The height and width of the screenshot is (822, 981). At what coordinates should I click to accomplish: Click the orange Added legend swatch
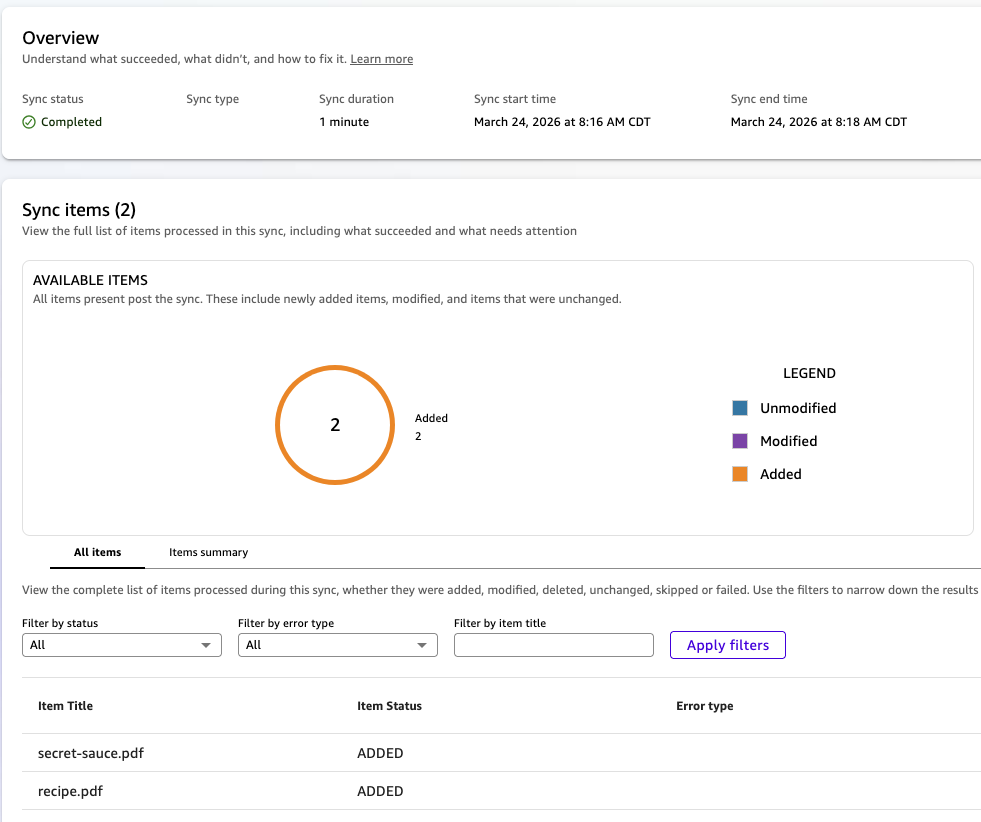point(740,474)
